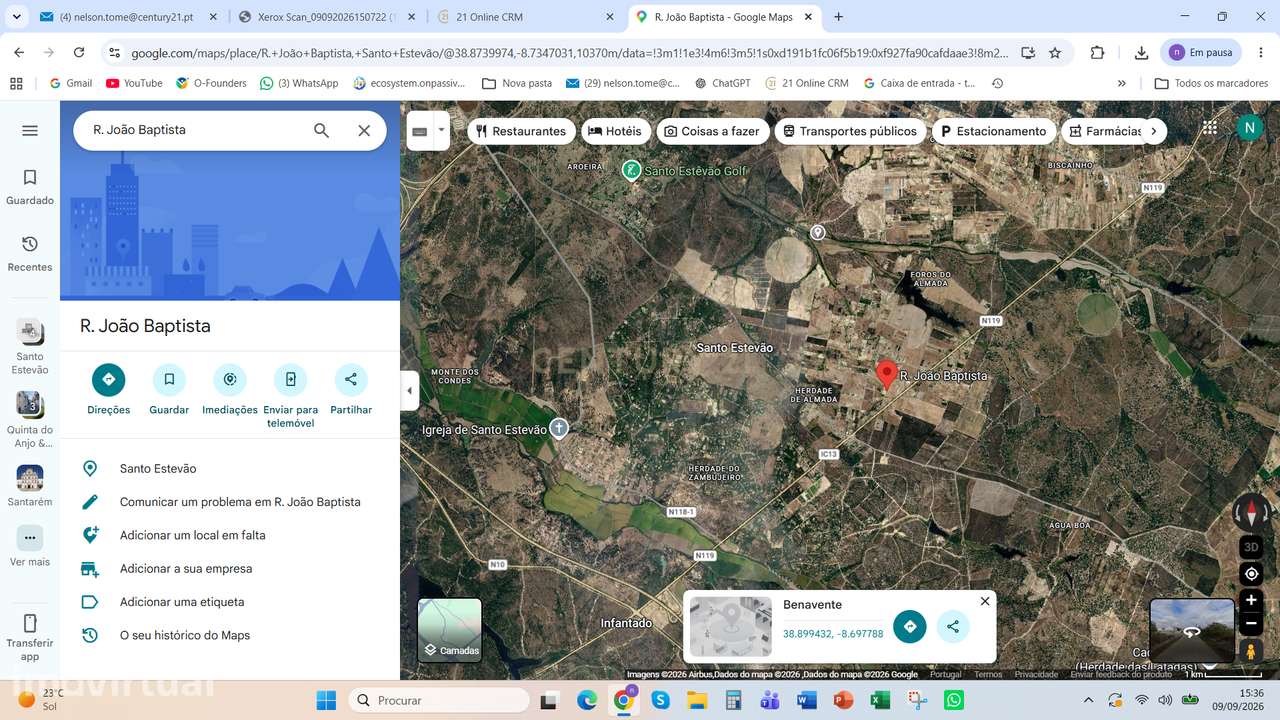This screenshot has width=1280, height=720.
Task: Zoom out with the minus button
Action: click(1251, 623)
